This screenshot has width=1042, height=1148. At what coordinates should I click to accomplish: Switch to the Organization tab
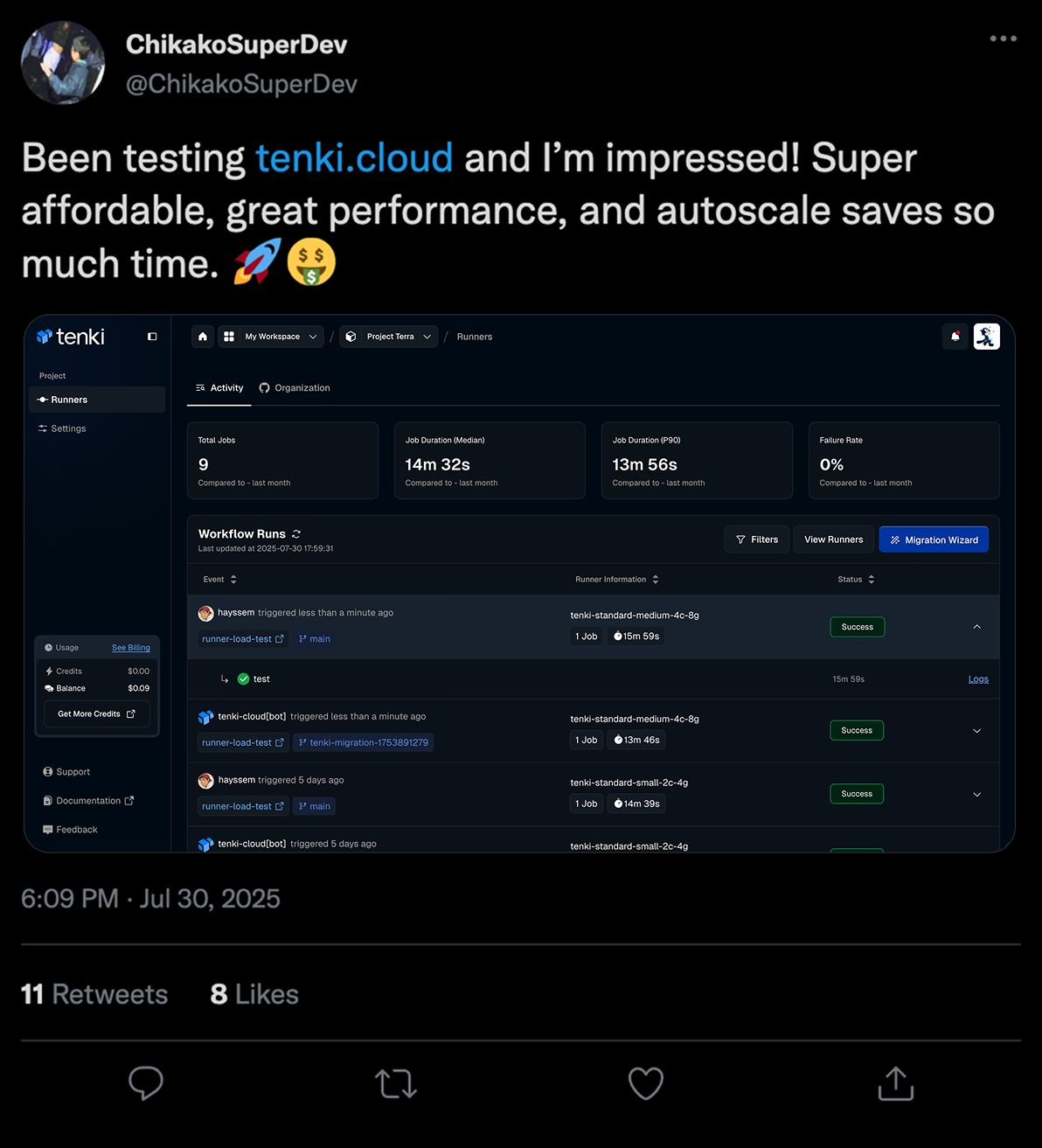pos(295,388)
